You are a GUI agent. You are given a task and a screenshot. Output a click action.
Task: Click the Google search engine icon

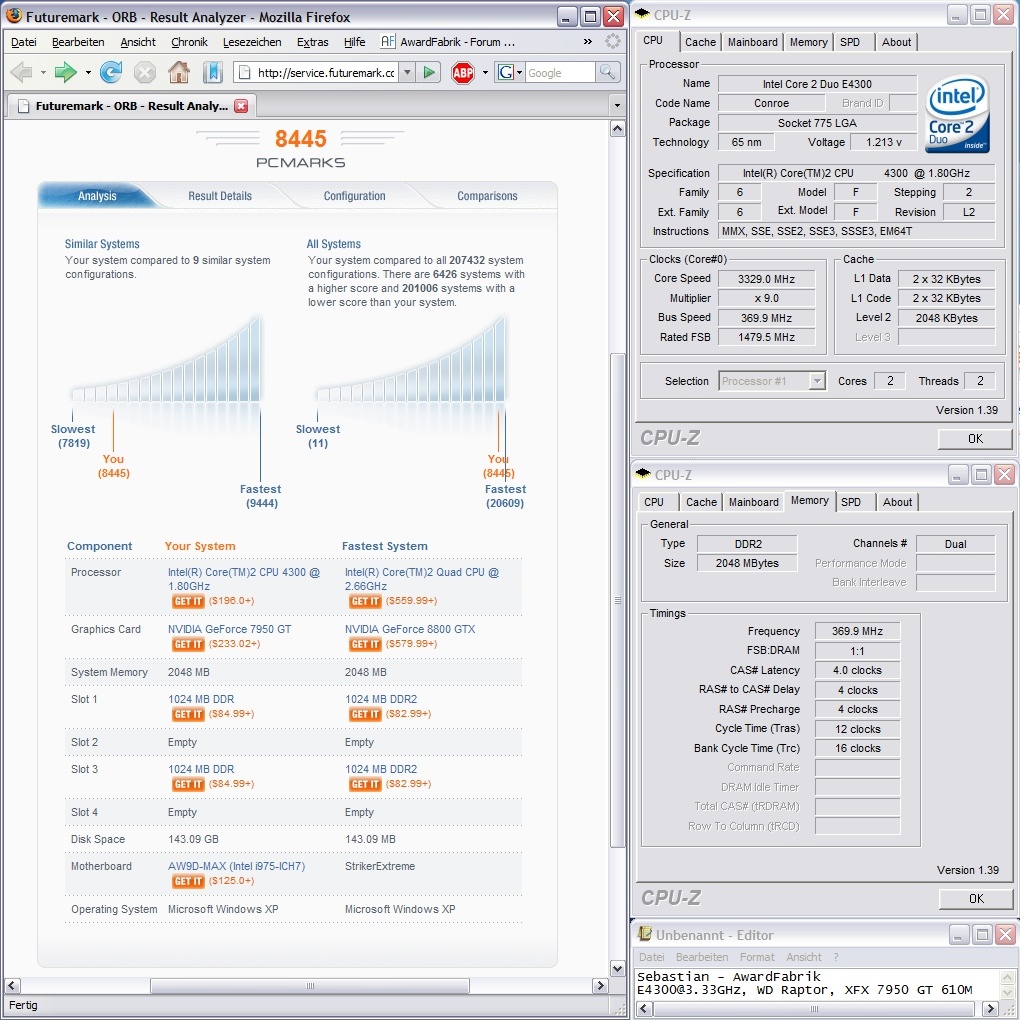pyautogui.click(x=505, y=72)
